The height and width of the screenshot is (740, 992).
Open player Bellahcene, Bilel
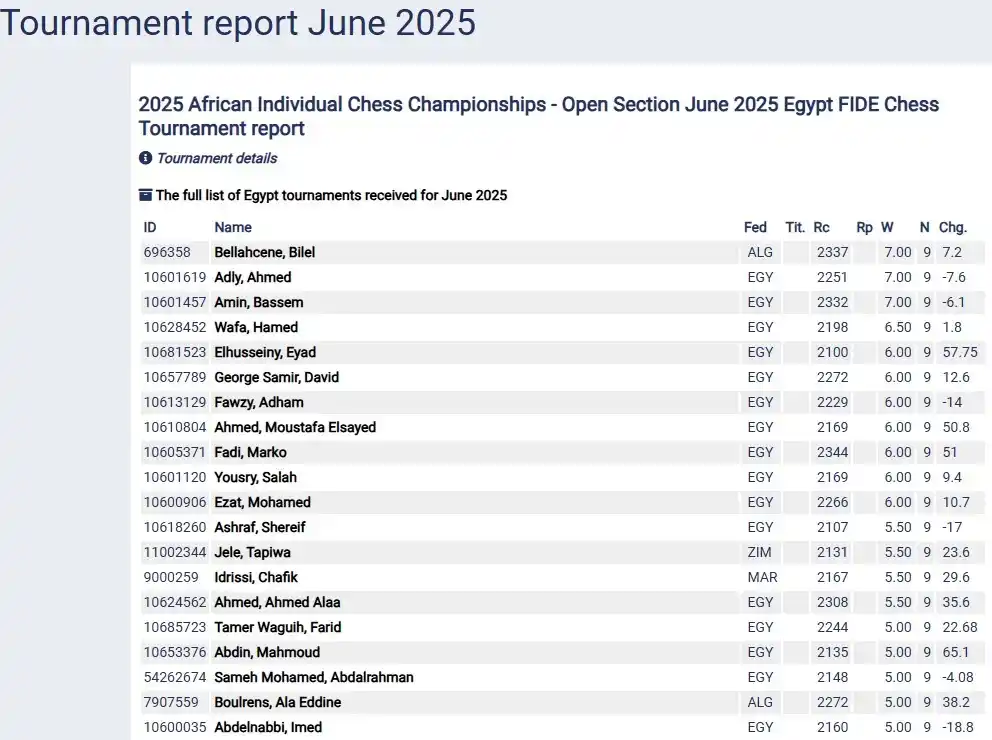point(264,252)
